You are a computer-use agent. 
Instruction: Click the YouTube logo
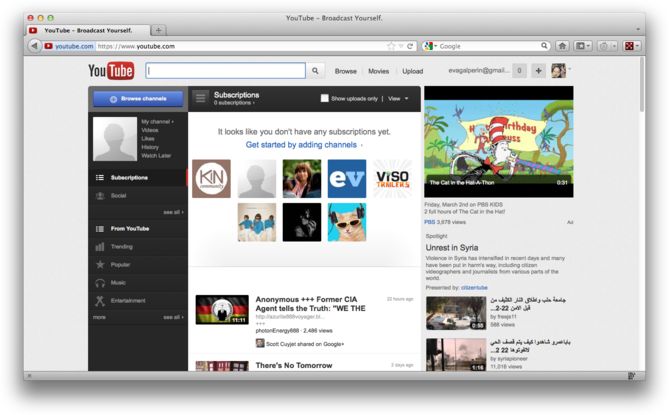point(111,71)
